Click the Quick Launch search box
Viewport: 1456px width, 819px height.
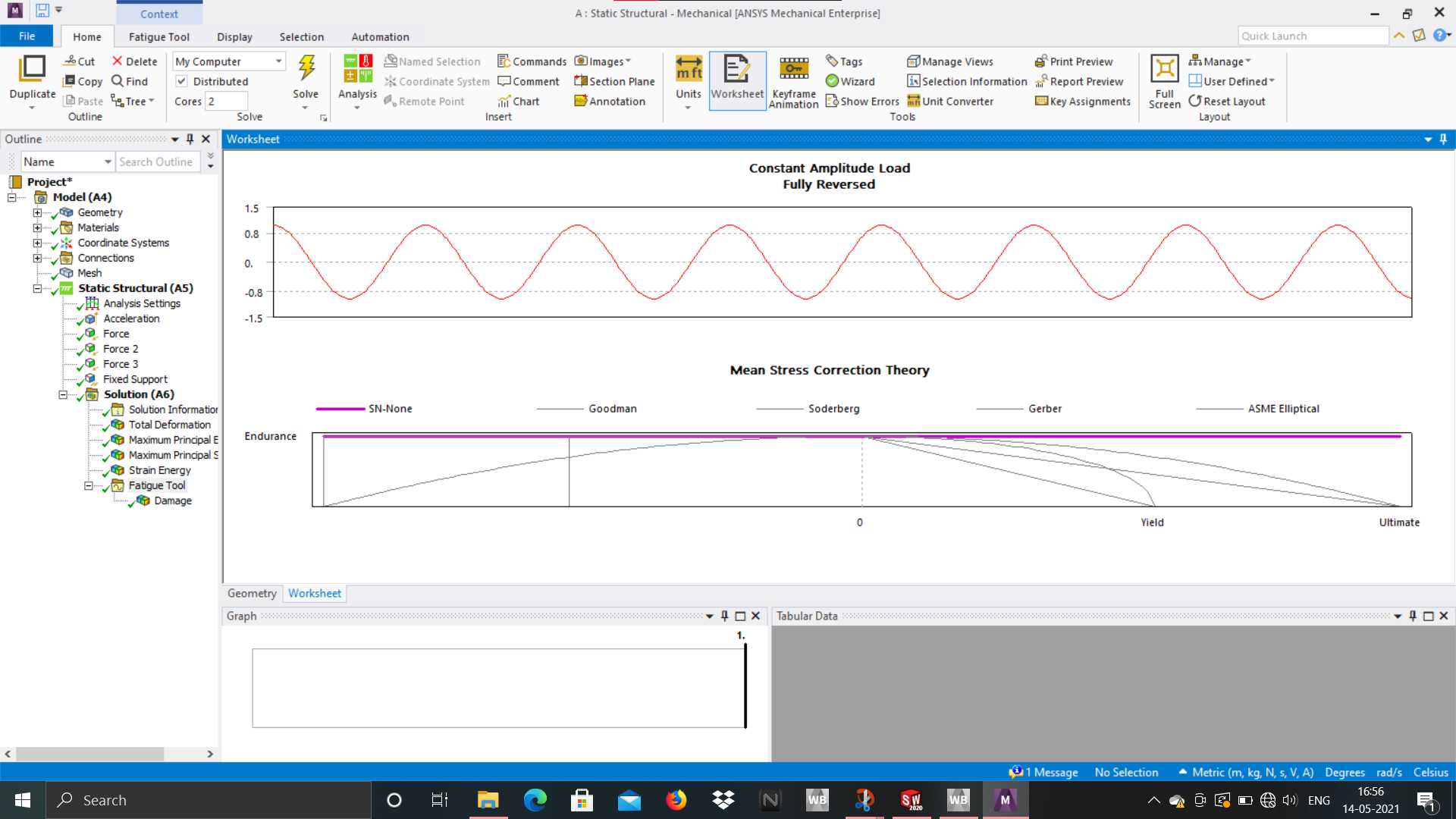tap(1313, 36)
